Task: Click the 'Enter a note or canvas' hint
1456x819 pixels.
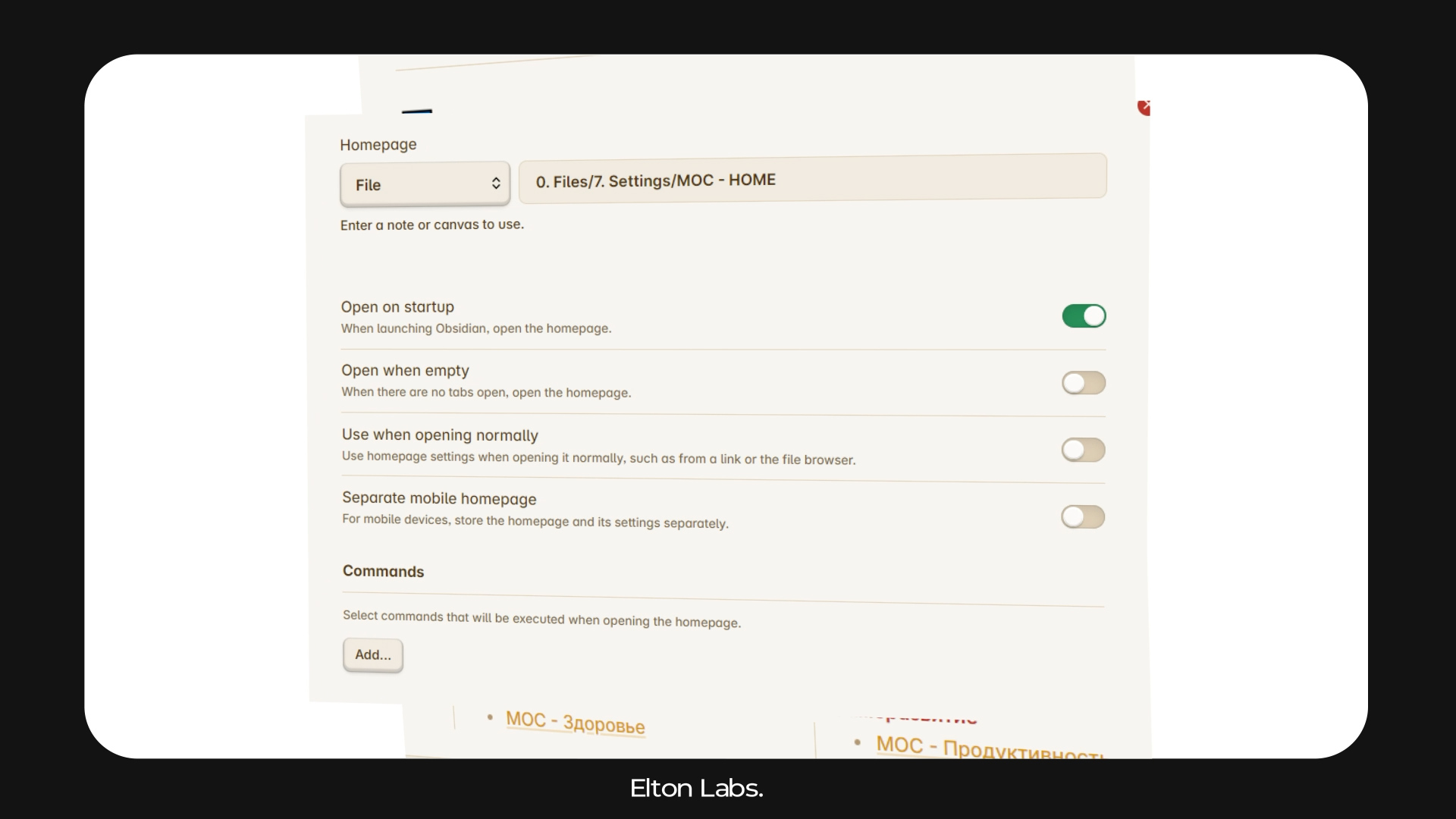Action: pyautogui.click(x=432, y=225)
